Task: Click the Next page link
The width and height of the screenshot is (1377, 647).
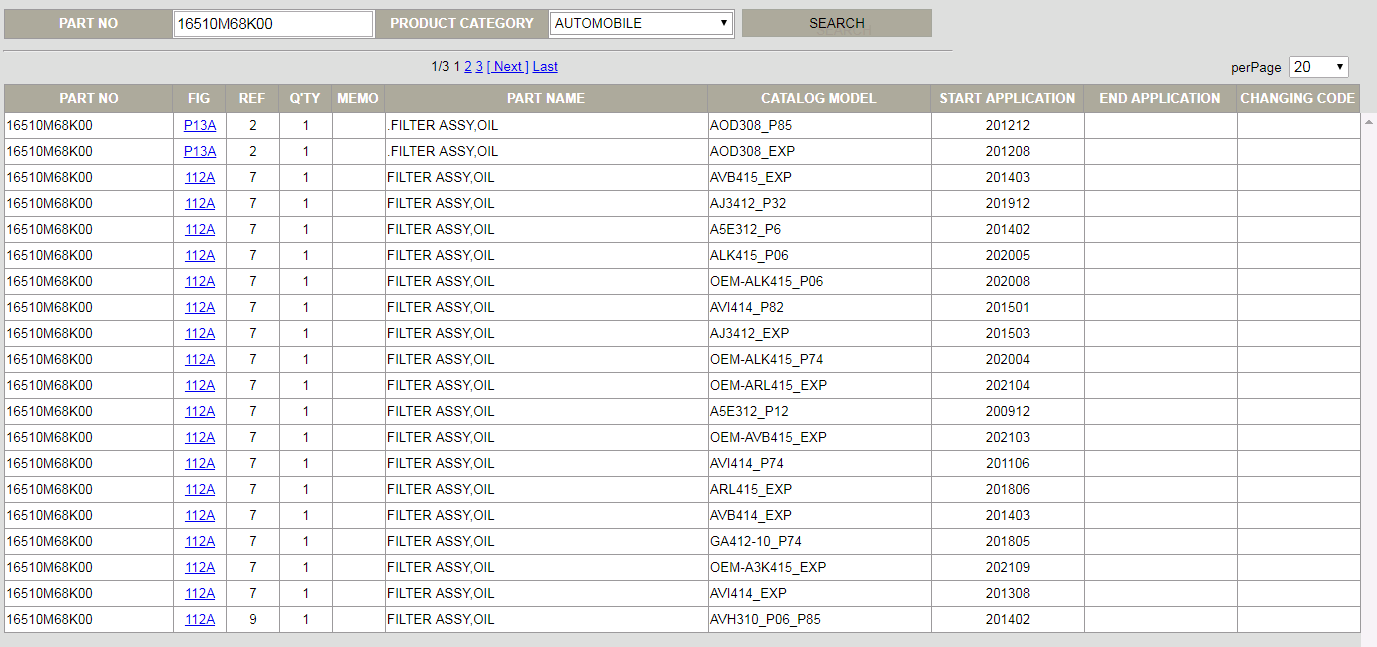Action: coord(507,66)
